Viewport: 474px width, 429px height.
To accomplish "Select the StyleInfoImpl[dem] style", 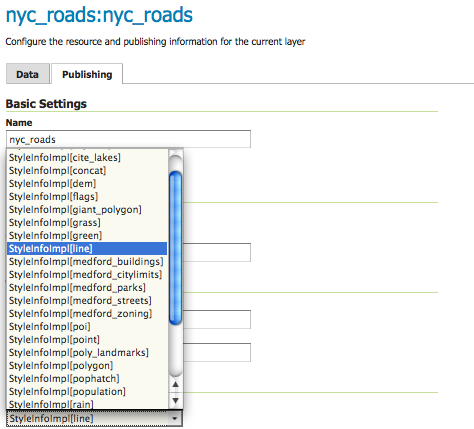I will pyautogui.click(x=87, y=183).
